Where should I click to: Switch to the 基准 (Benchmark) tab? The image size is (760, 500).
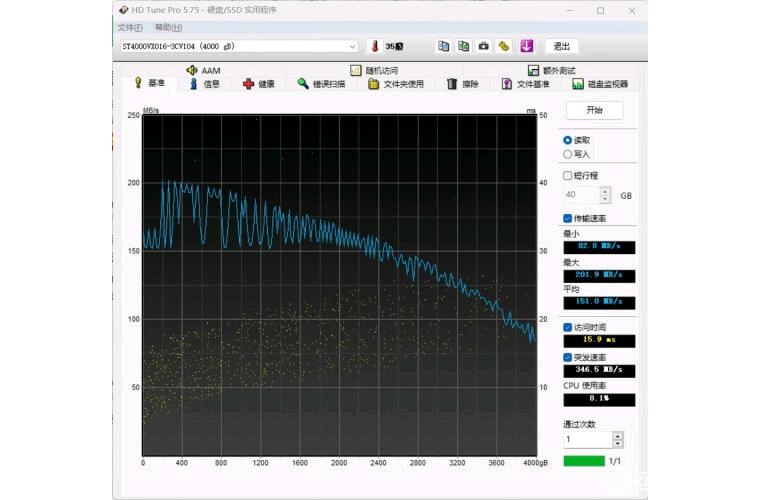[149, 83]
